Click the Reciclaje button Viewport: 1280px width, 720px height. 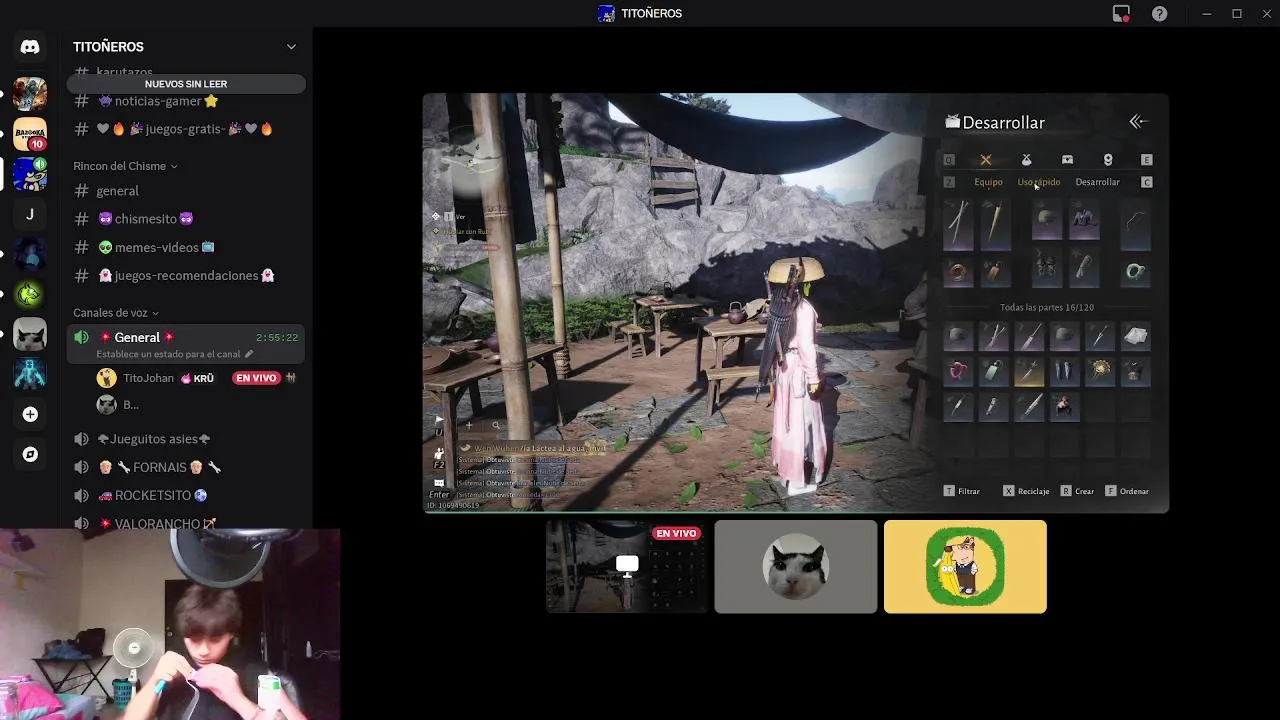[x=1026, y=491]
